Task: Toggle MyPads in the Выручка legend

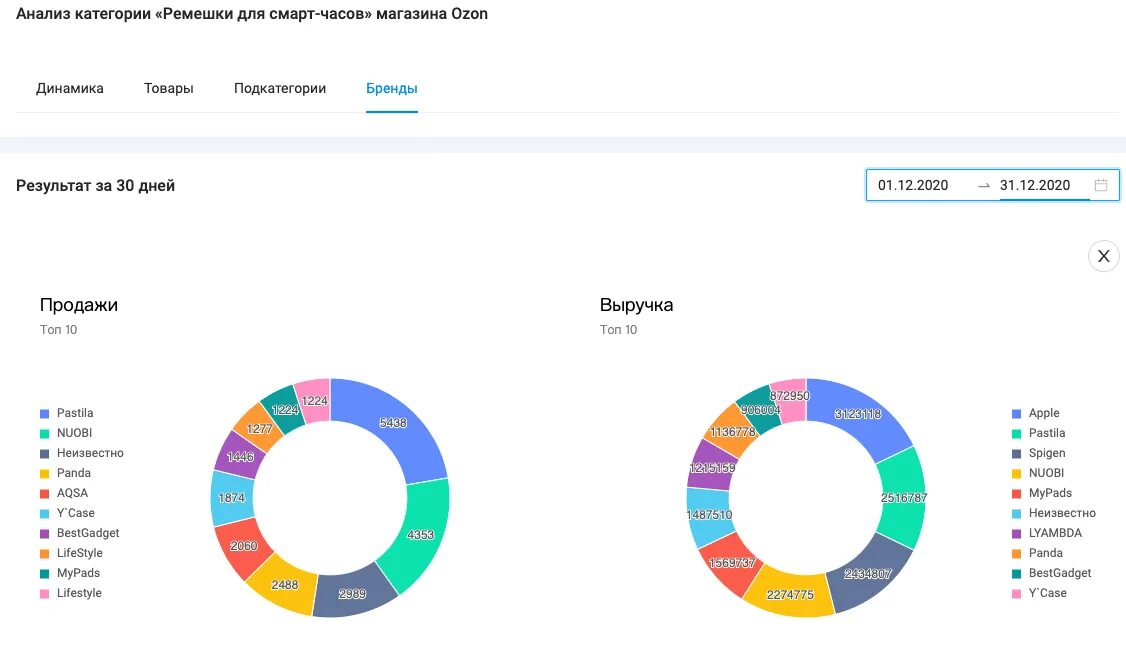Action: click(x=1042, y=493)
